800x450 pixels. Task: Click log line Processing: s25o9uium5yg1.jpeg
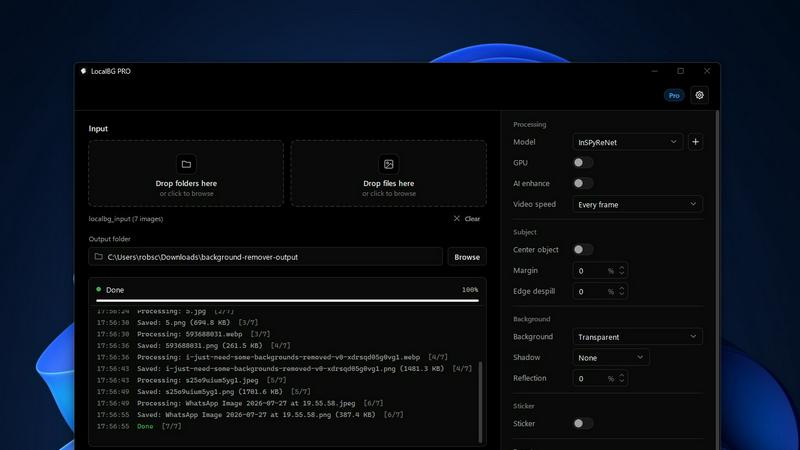click(x=191, y=380)
